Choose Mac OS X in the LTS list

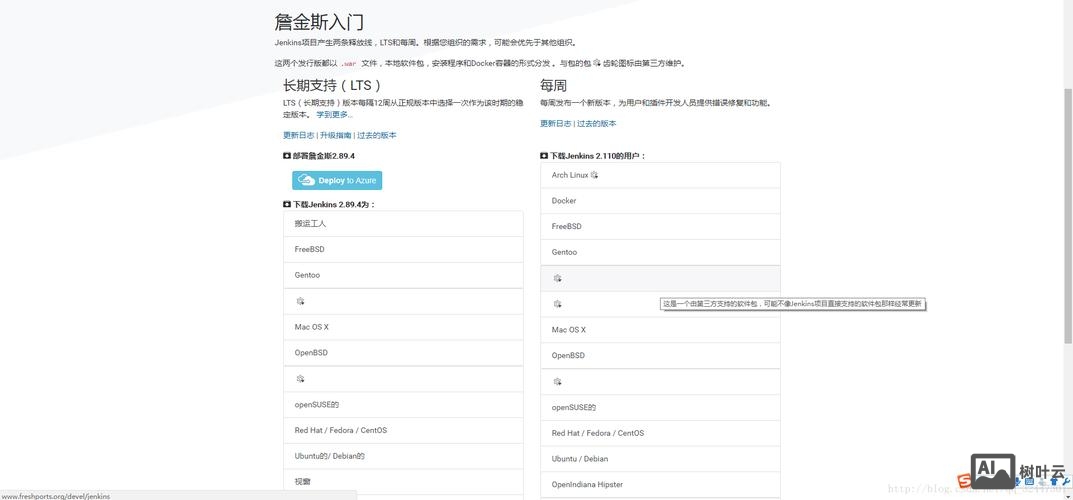(x=403, y=327)
